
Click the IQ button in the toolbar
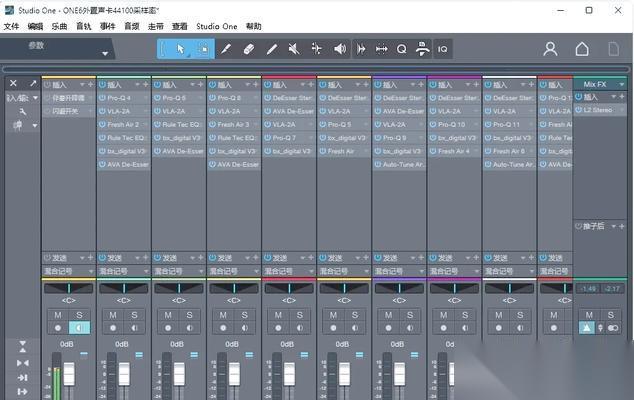point(442,49)
